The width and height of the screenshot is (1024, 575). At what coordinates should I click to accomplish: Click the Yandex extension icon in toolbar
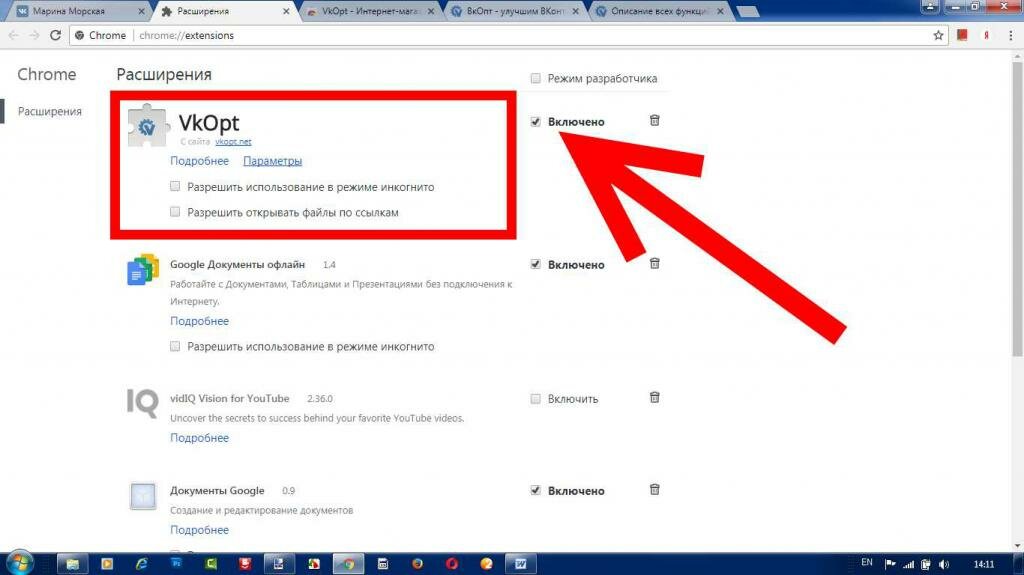(986, 35)
